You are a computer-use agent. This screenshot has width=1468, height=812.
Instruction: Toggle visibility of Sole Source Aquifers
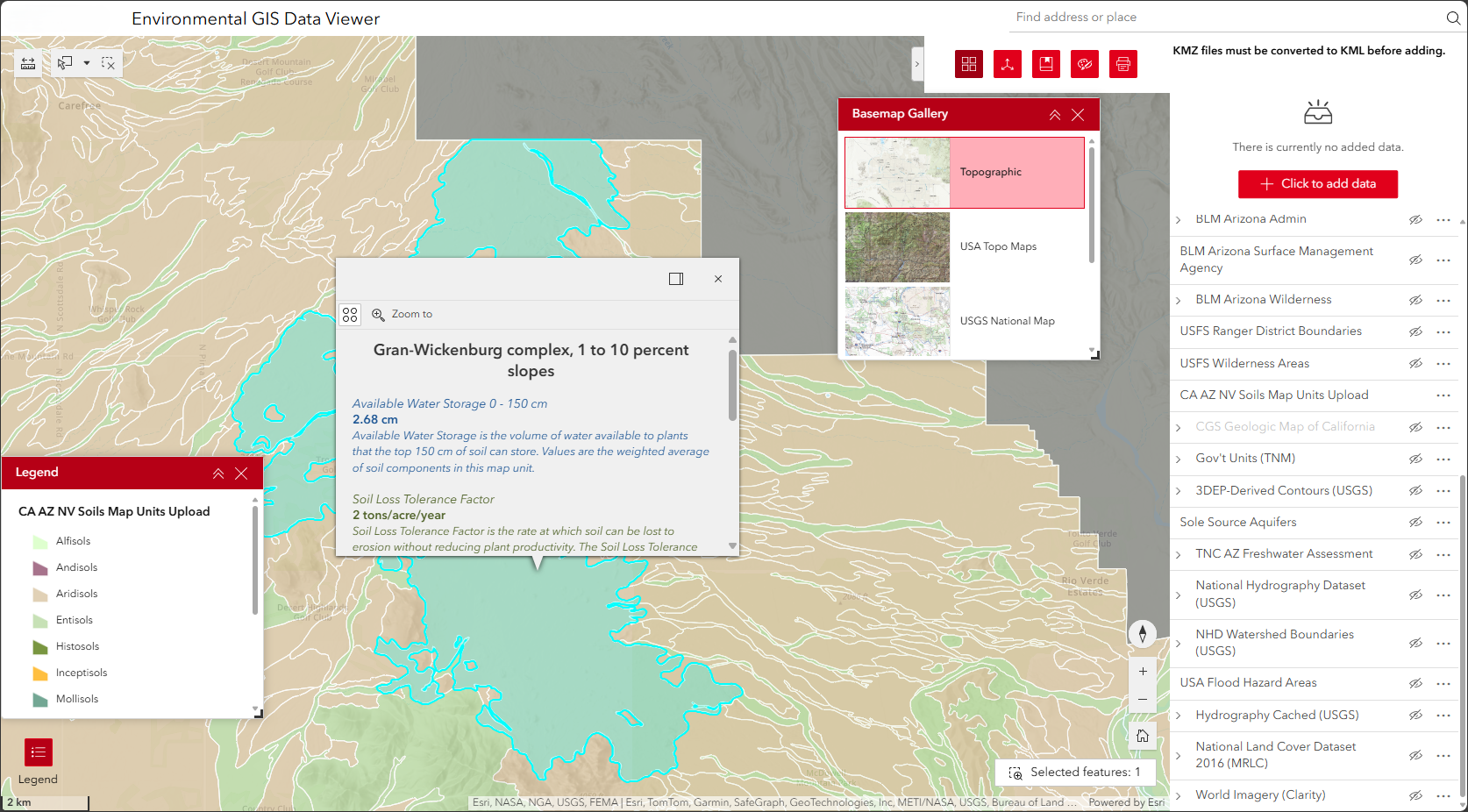[x=1416, y=522]
